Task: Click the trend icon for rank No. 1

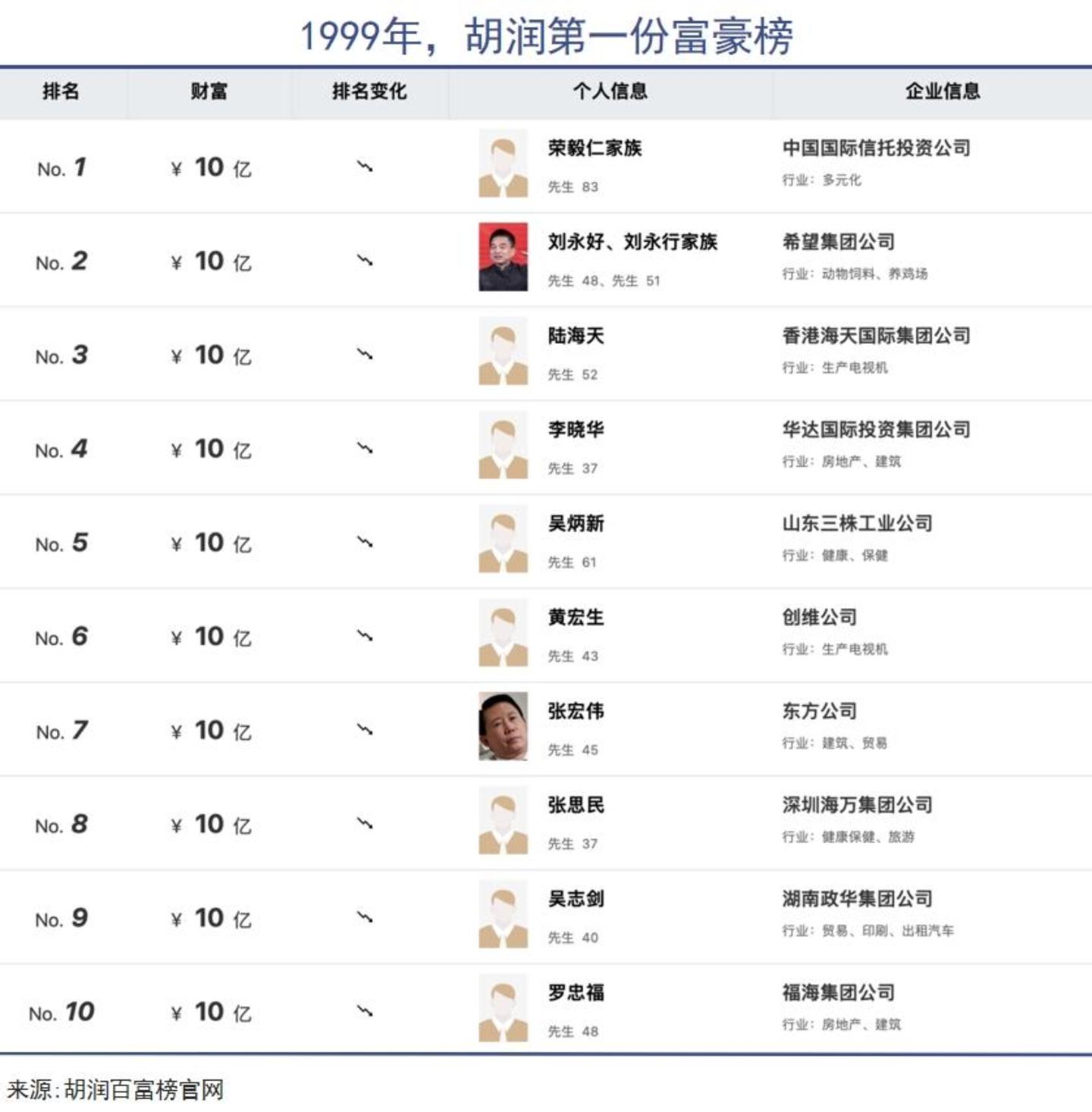Action: pos(365,167)
